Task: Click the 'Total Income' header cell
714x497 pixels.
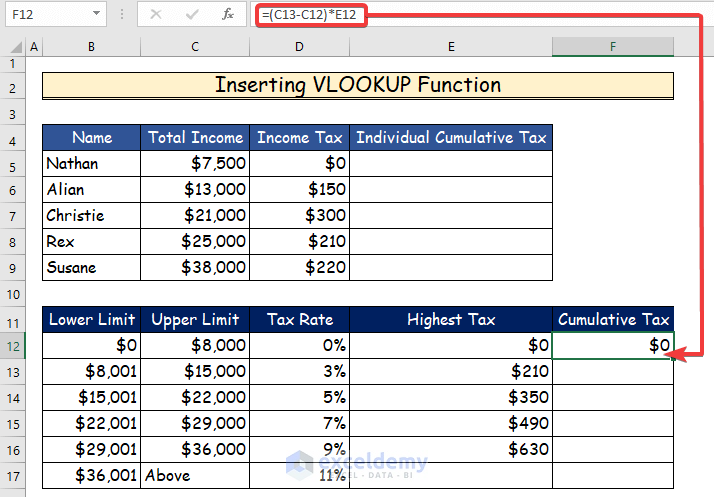Action: coord(195,138)
